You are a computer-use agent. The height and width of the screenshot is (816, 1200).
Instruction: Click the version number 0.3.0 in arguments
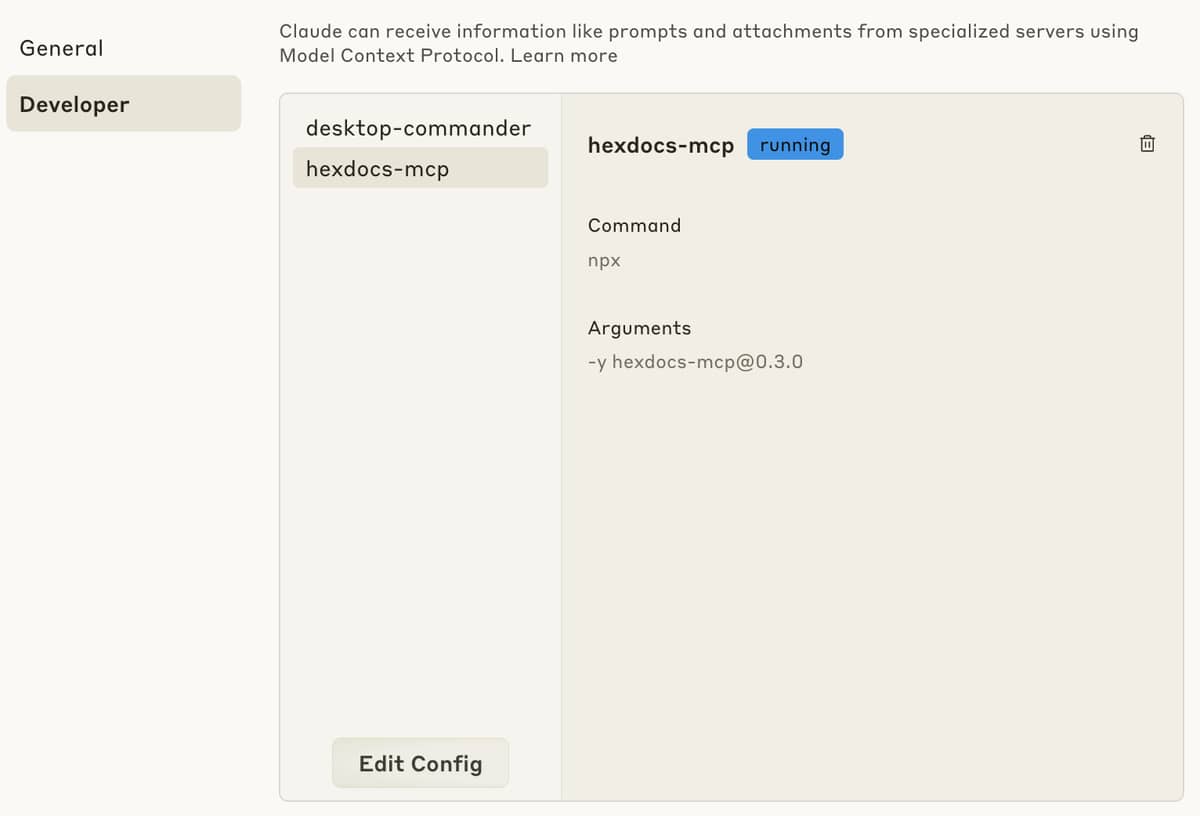pos(779,361)
